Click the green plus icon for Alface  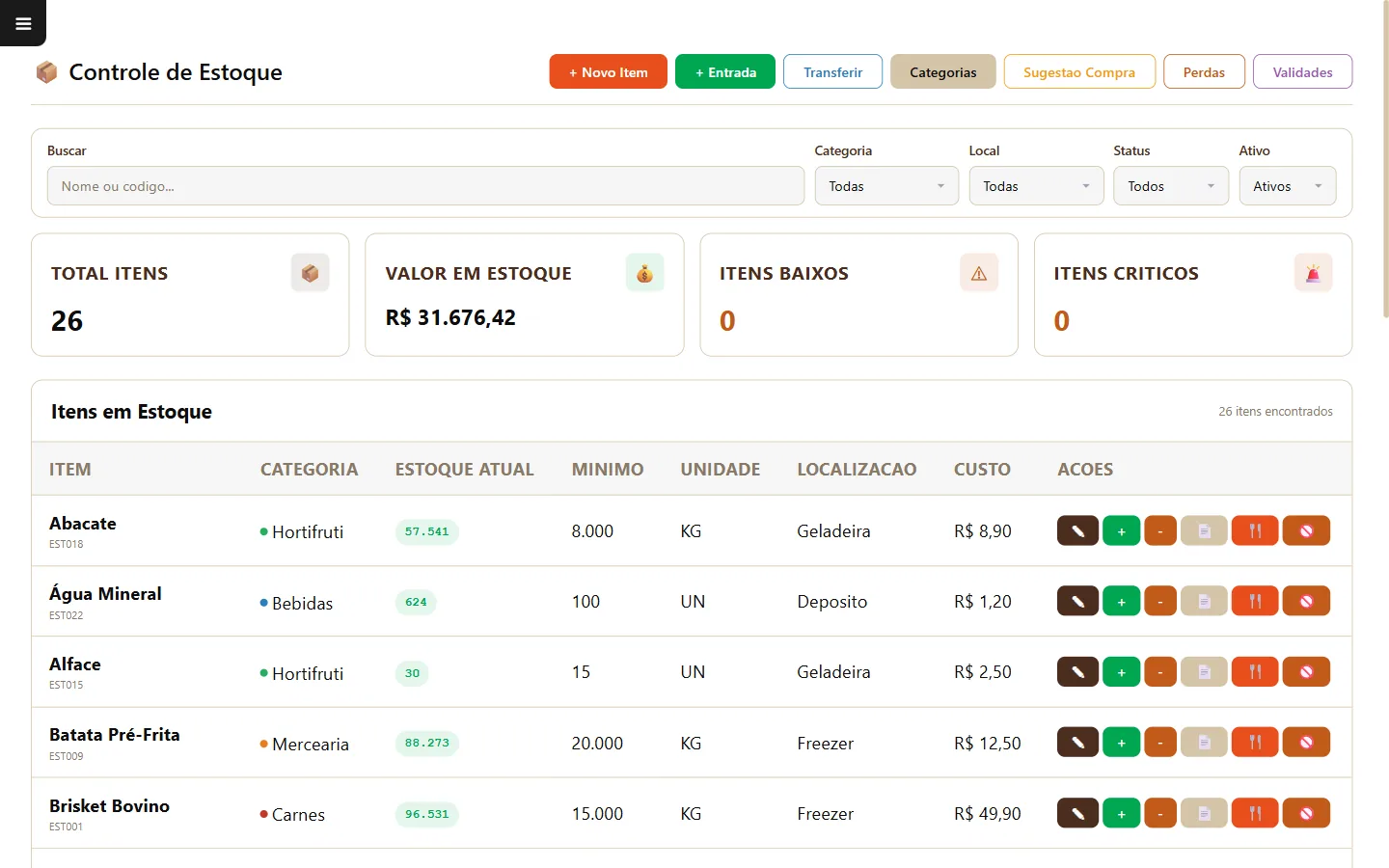click(1121, 671)
